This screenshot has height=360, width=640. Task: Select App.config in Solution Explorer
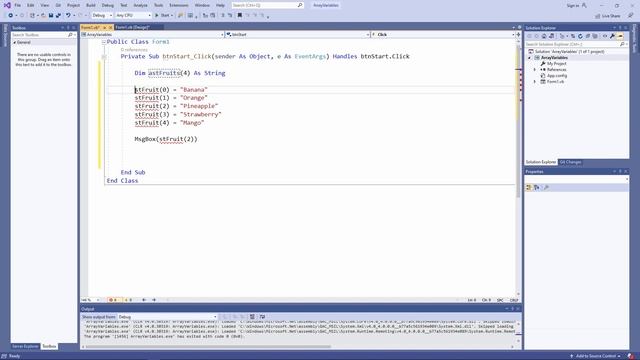[554, 76]
